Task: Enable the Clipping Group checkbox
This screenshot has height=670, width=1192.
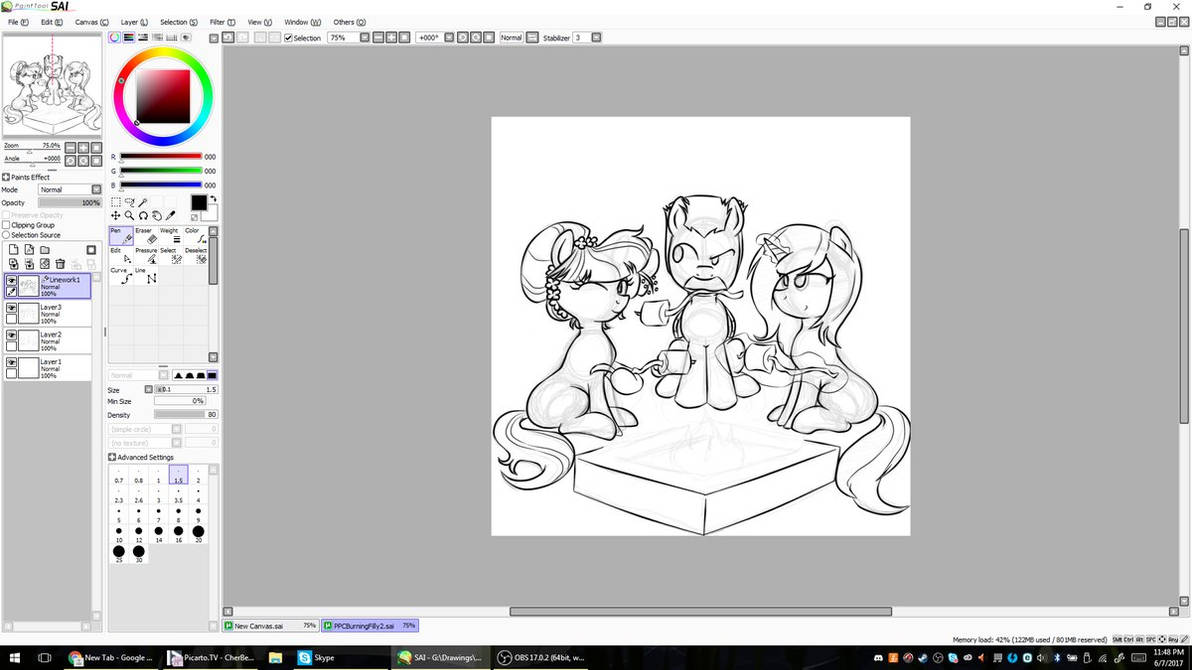Action: point(6,225)
